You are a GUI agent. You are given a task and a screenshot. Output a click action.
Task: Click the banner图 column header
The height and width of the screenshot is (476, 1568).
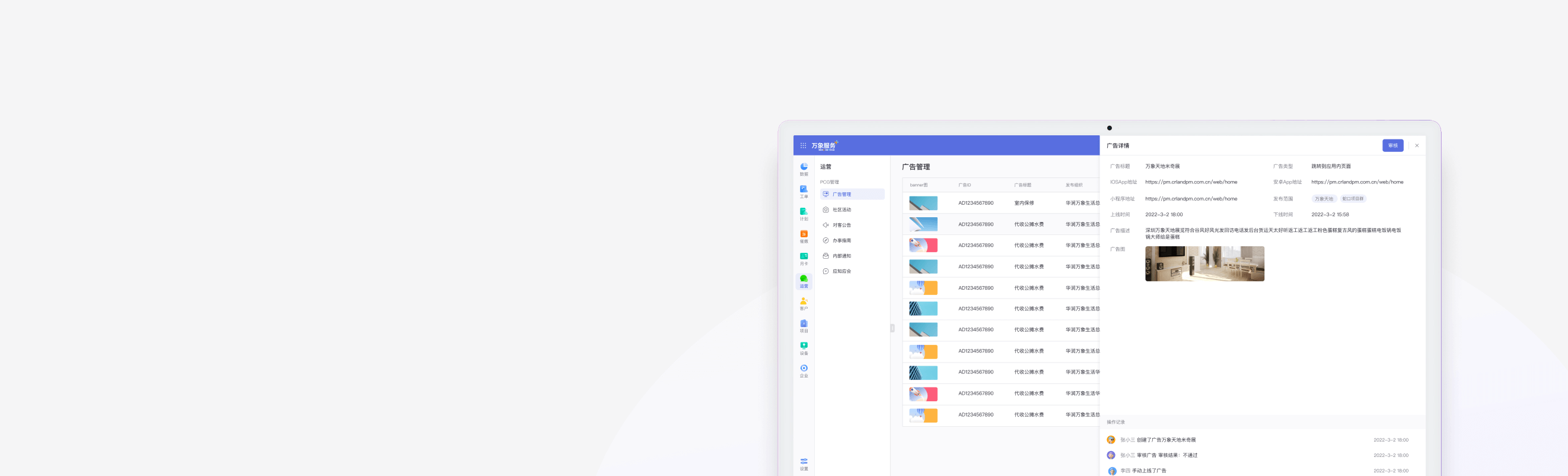point(919,185)
